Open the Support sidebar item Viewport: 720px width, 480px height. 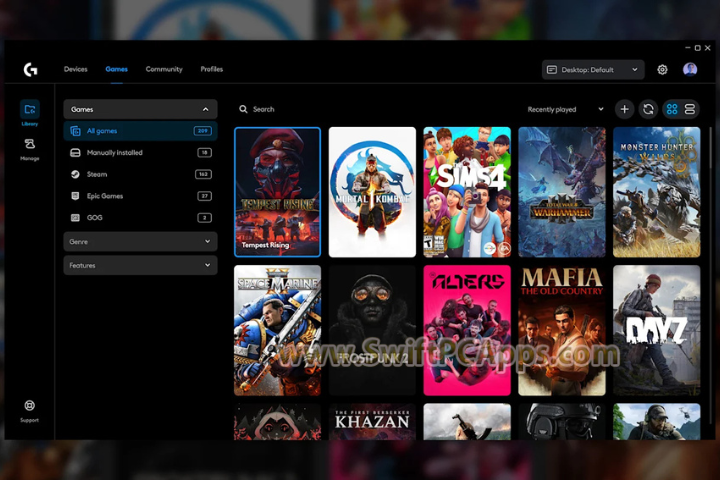click(x=29, y=411)
